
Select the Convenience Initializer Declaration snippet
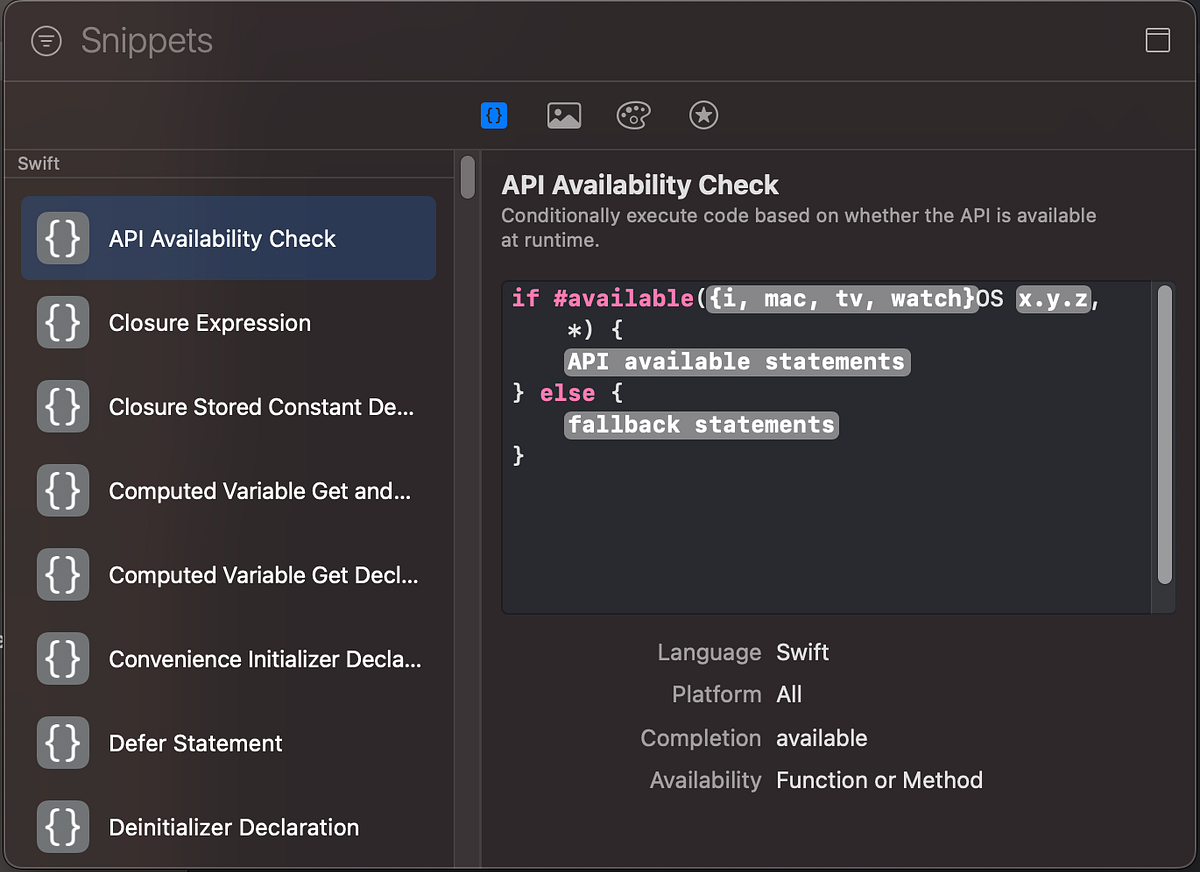(228, 659)
